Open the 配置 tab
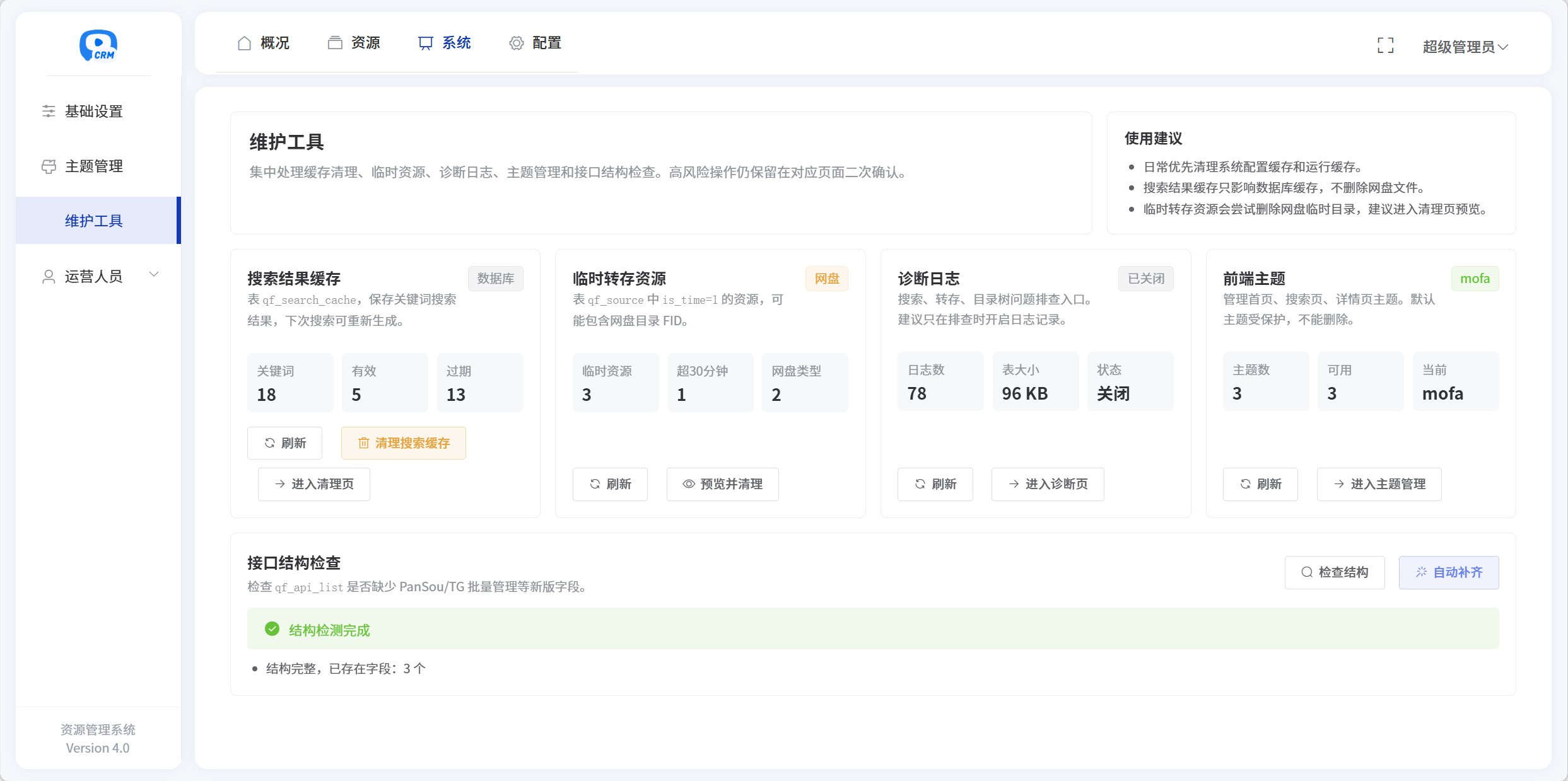 [535, 43]
